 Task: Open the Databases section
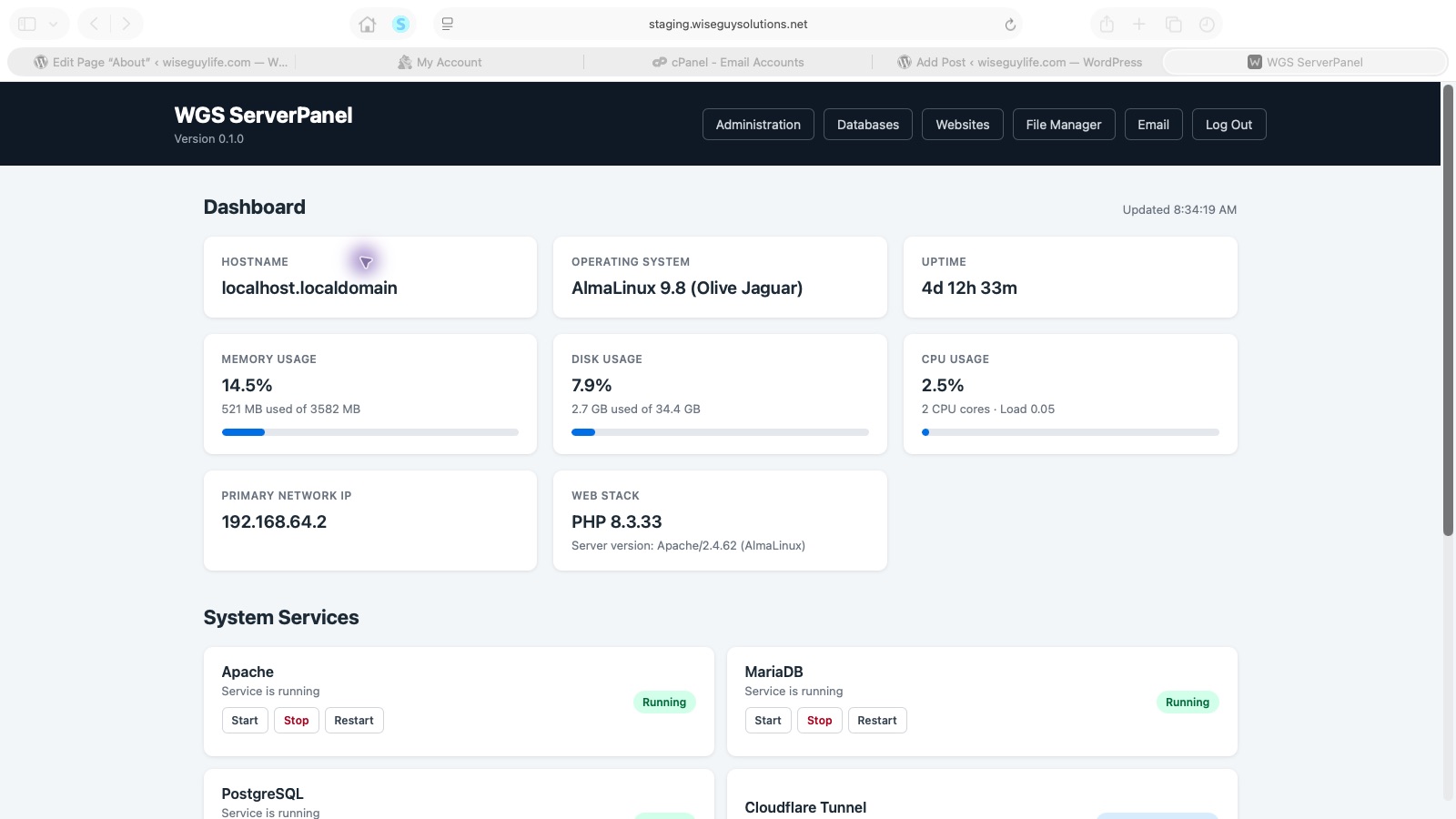pos(868,125)
